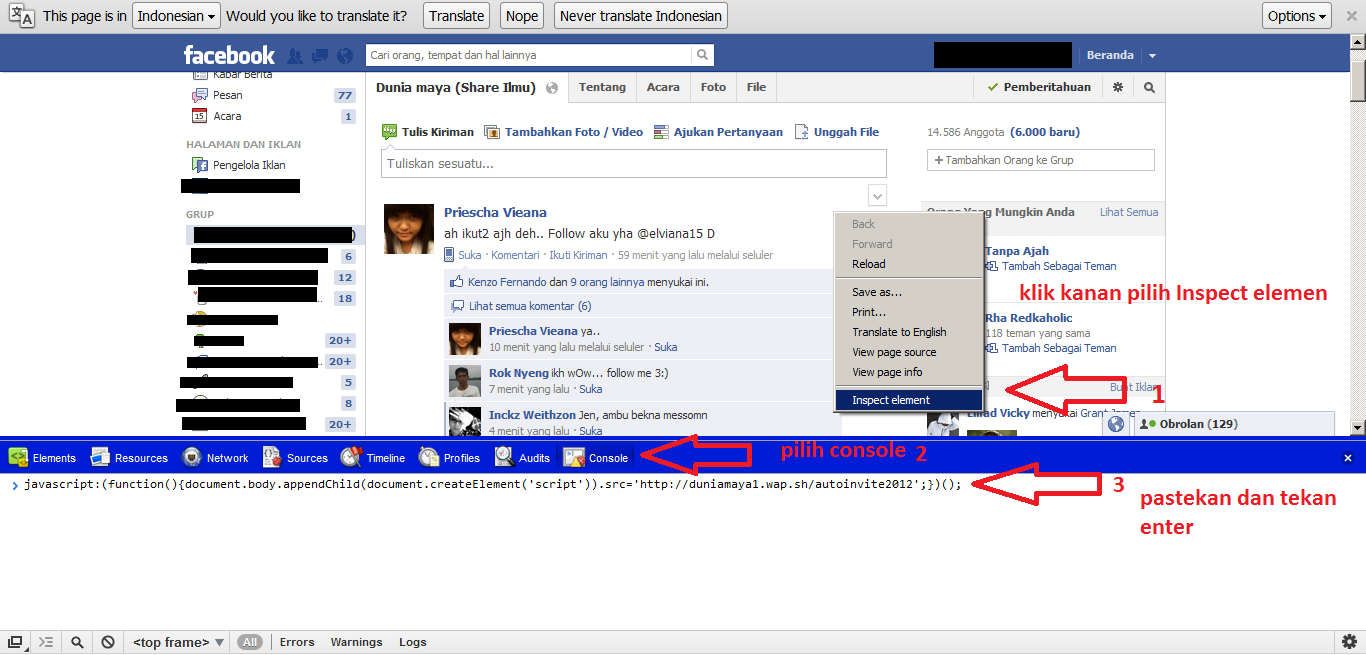Switch to the Sources panel
The width and height of the screenshot is (1366, 655).
point(295,458)
